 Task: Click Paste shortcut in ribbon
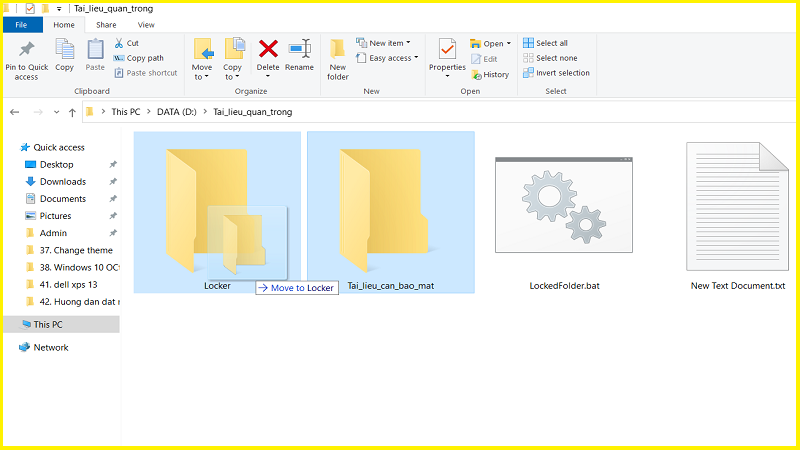click(146, 73)
